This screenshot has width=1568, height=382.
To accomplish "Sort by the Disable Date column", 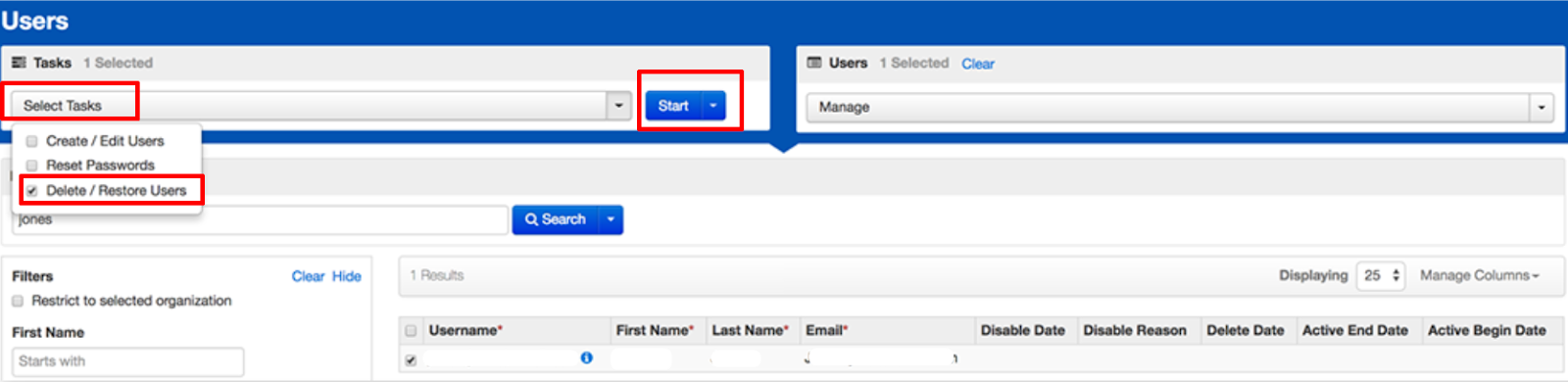I will tap(1023, 331).
